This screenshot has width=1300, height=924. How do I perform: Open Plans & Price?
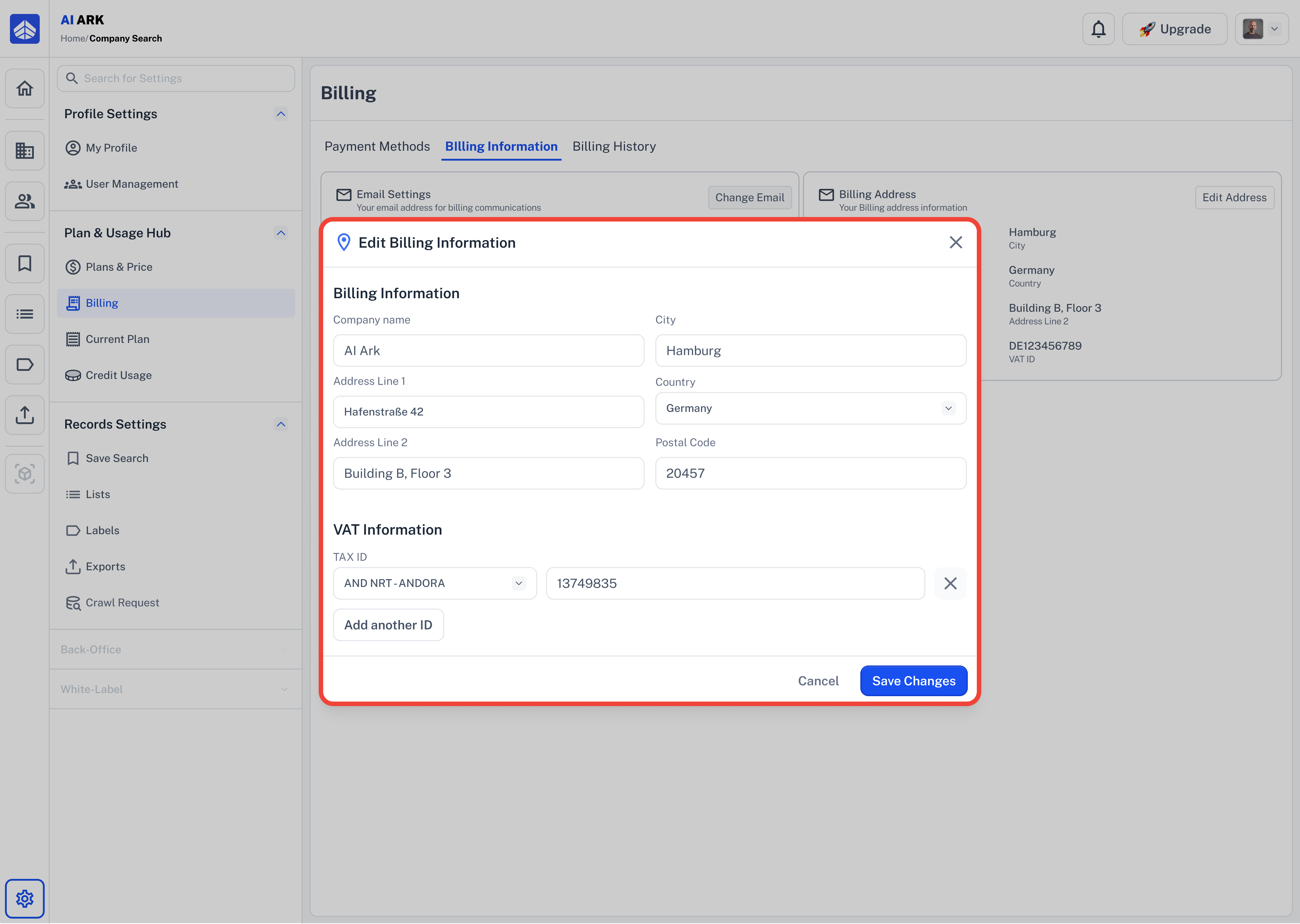[x=176, y=267]
